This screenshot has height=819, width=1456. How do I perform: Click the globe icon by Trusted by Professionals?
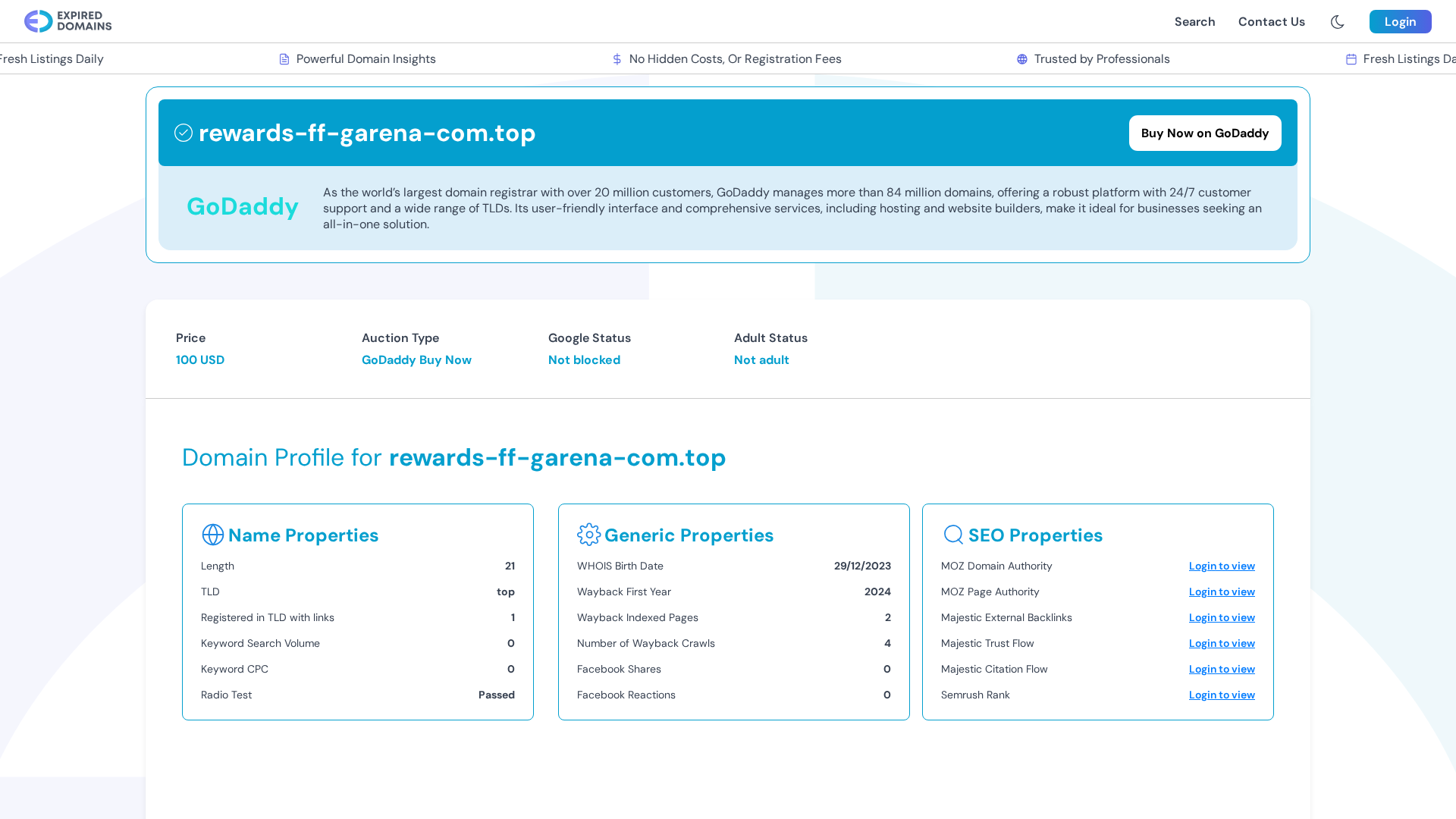[1022, 59]
